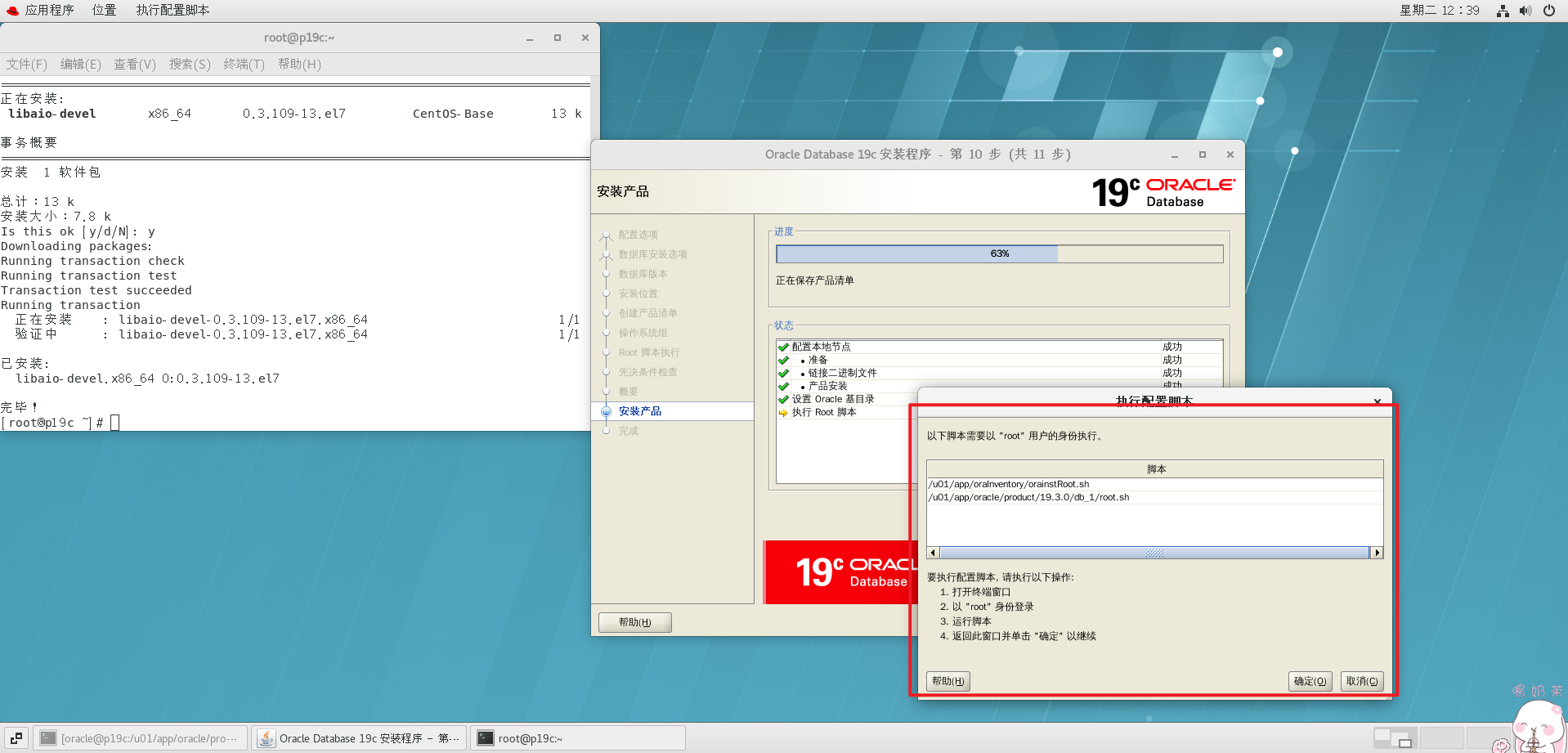Click the script list right scroll arrow
This screenshot has width=1568, height=753.
[x=1378, y=553]
